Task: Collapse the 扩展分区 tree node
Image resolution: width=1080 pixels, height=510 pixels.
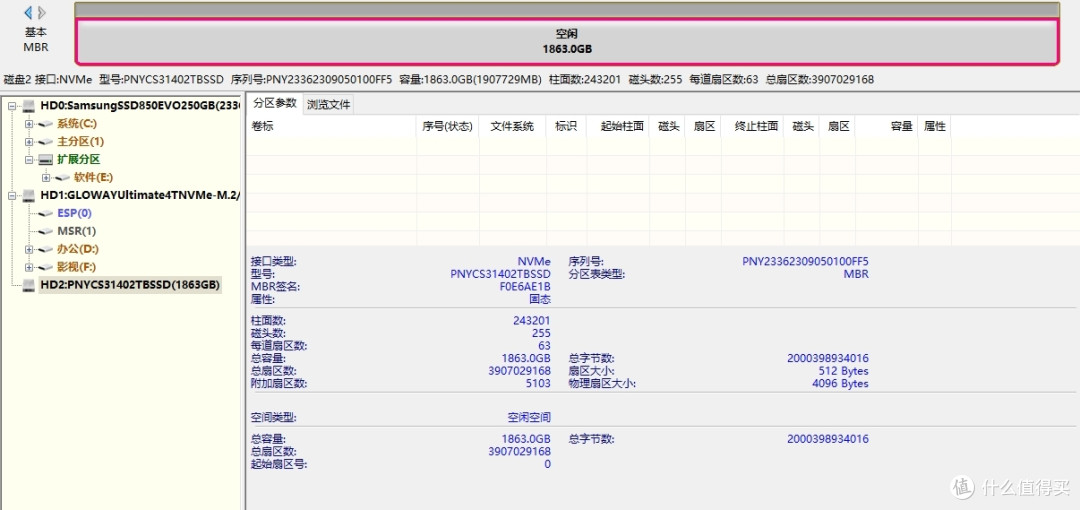Action: pos(29,160)
